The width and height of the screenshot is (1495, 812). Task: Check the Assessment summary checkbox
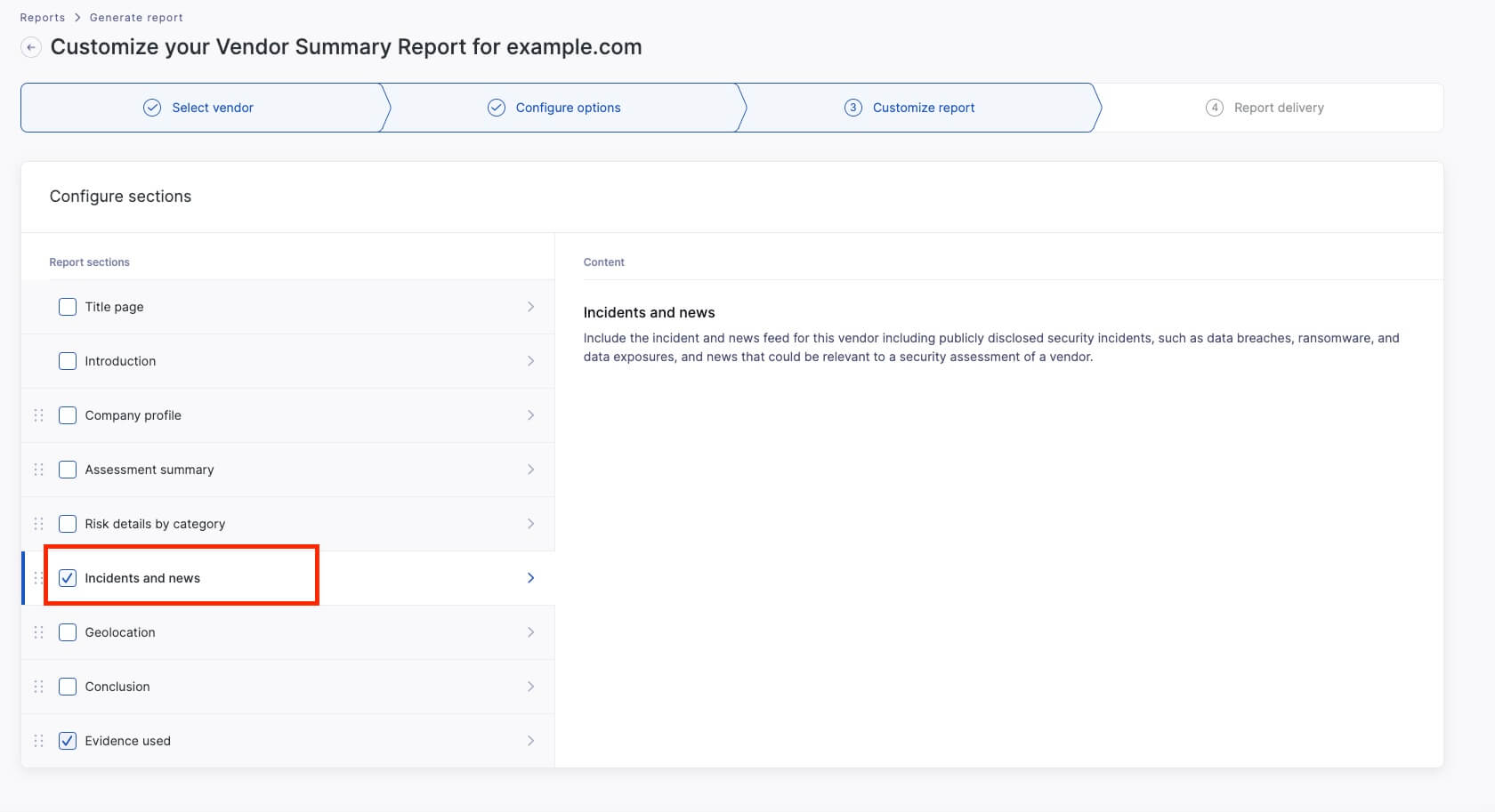tap(68, 470)
